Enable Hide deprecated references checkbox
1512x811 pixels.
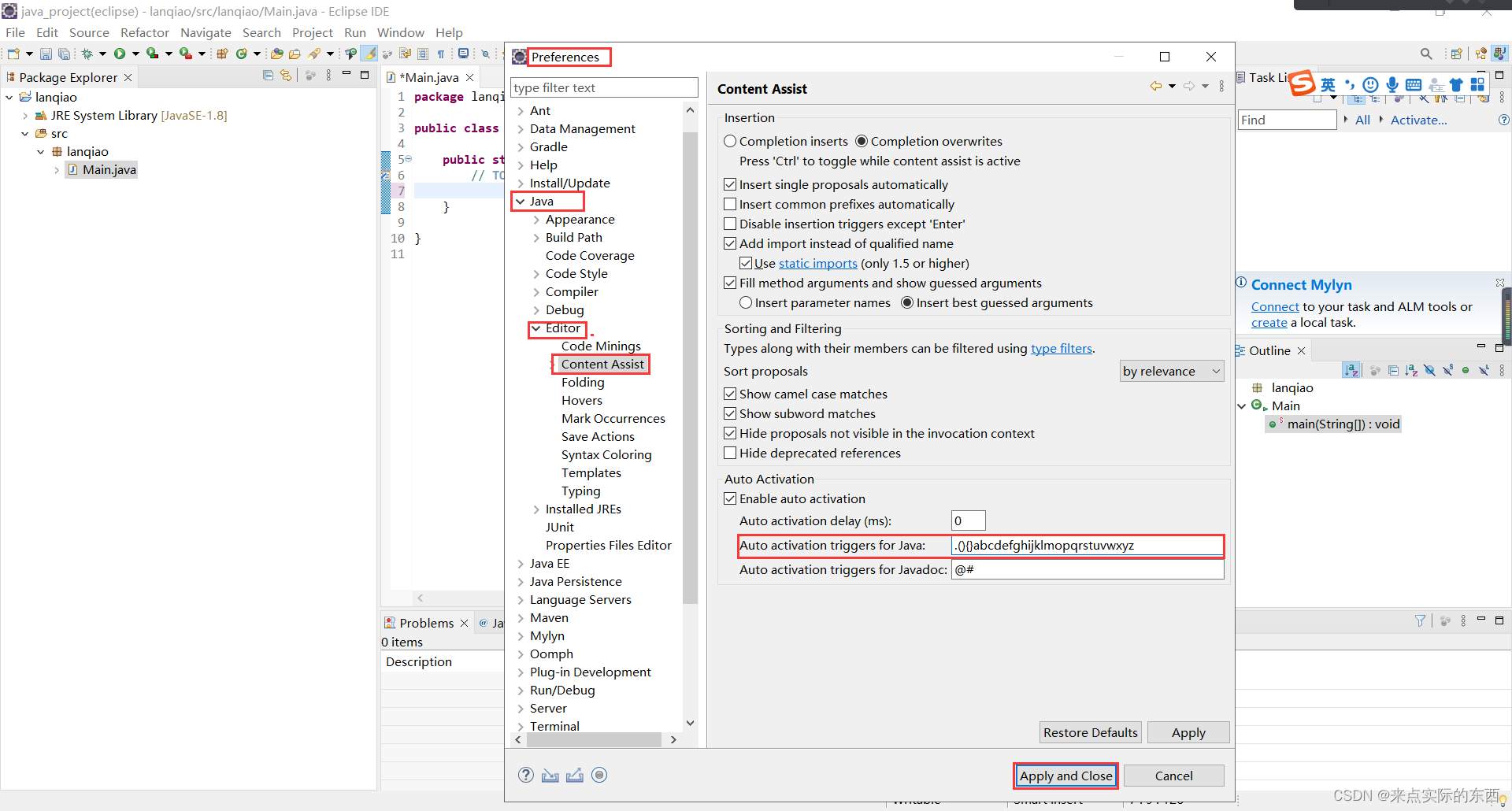[x=730, y=453]
